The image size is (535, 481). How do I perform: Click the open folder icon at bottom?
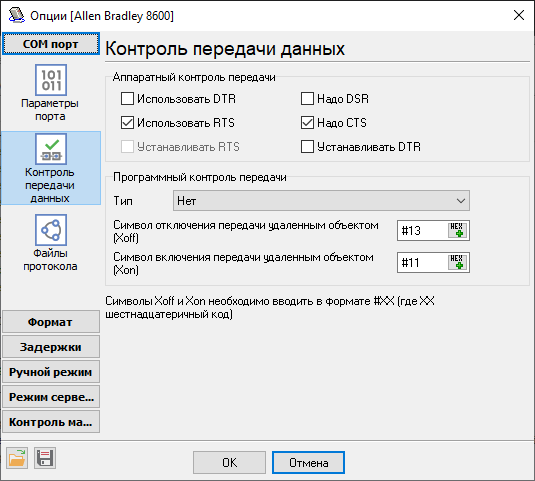pos(17,458)
